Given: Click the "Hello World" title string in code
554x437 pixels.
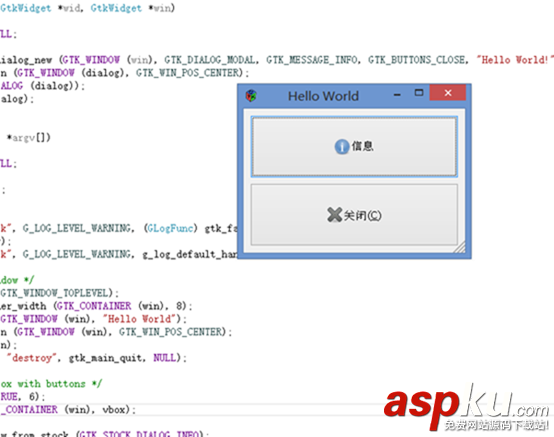Looking at the screenshot, I should click(x=140, y=319).
